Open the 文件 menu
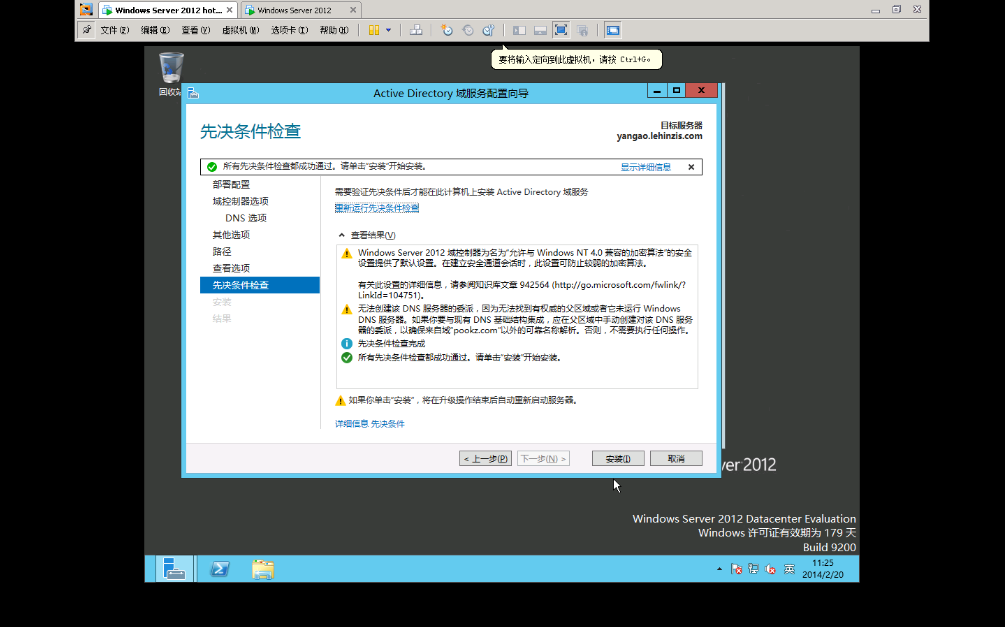1005x627 pixels. (115, 30)
